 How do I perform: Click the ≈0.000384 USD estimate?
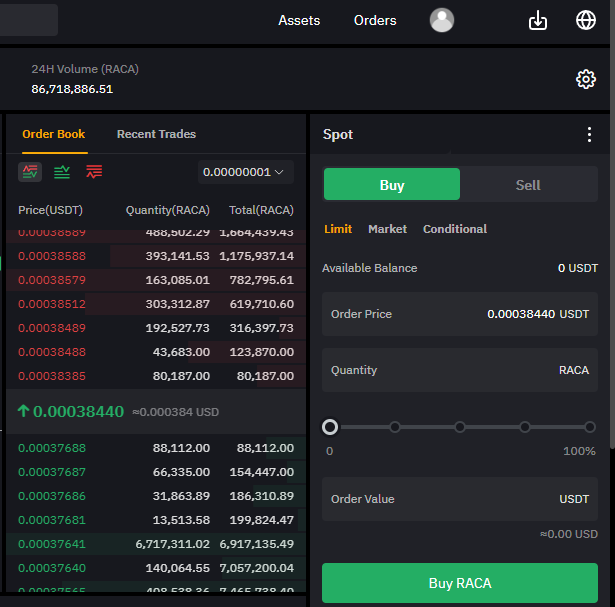(175, 412)
